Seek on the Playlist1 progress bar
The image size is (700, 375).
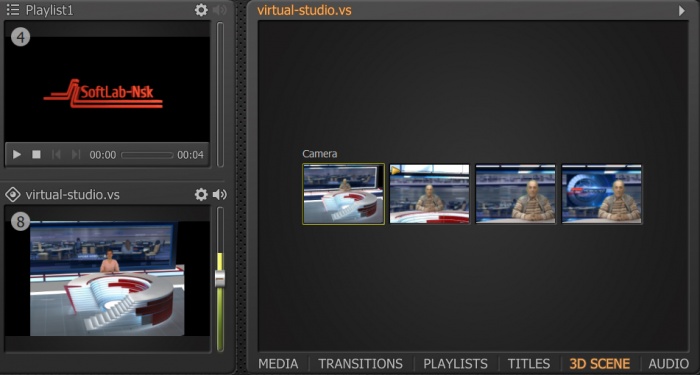pyautogui.click(x=147, y=155)
